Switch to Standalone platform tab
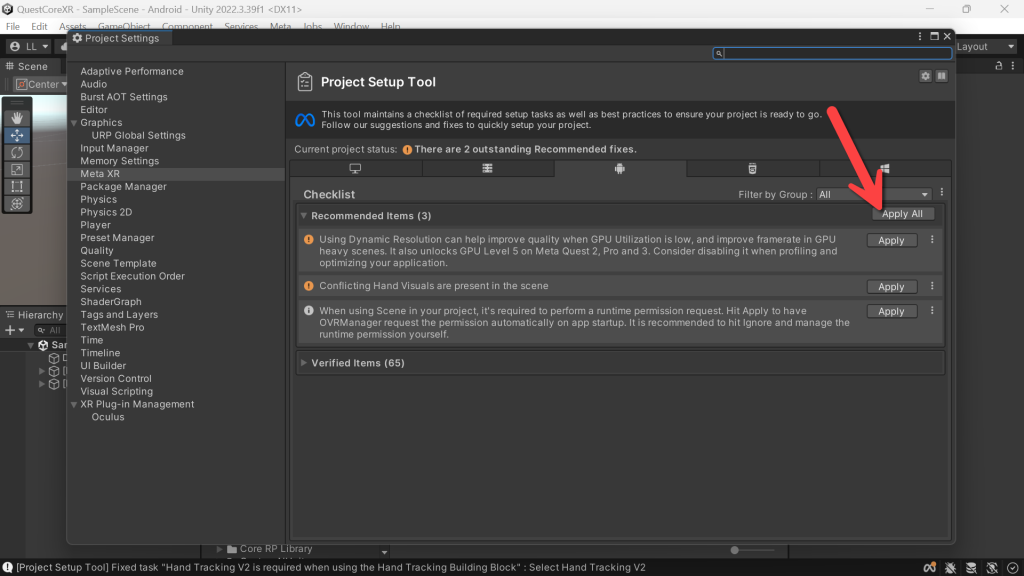1024x576 pixels. (x=355, y=168)
